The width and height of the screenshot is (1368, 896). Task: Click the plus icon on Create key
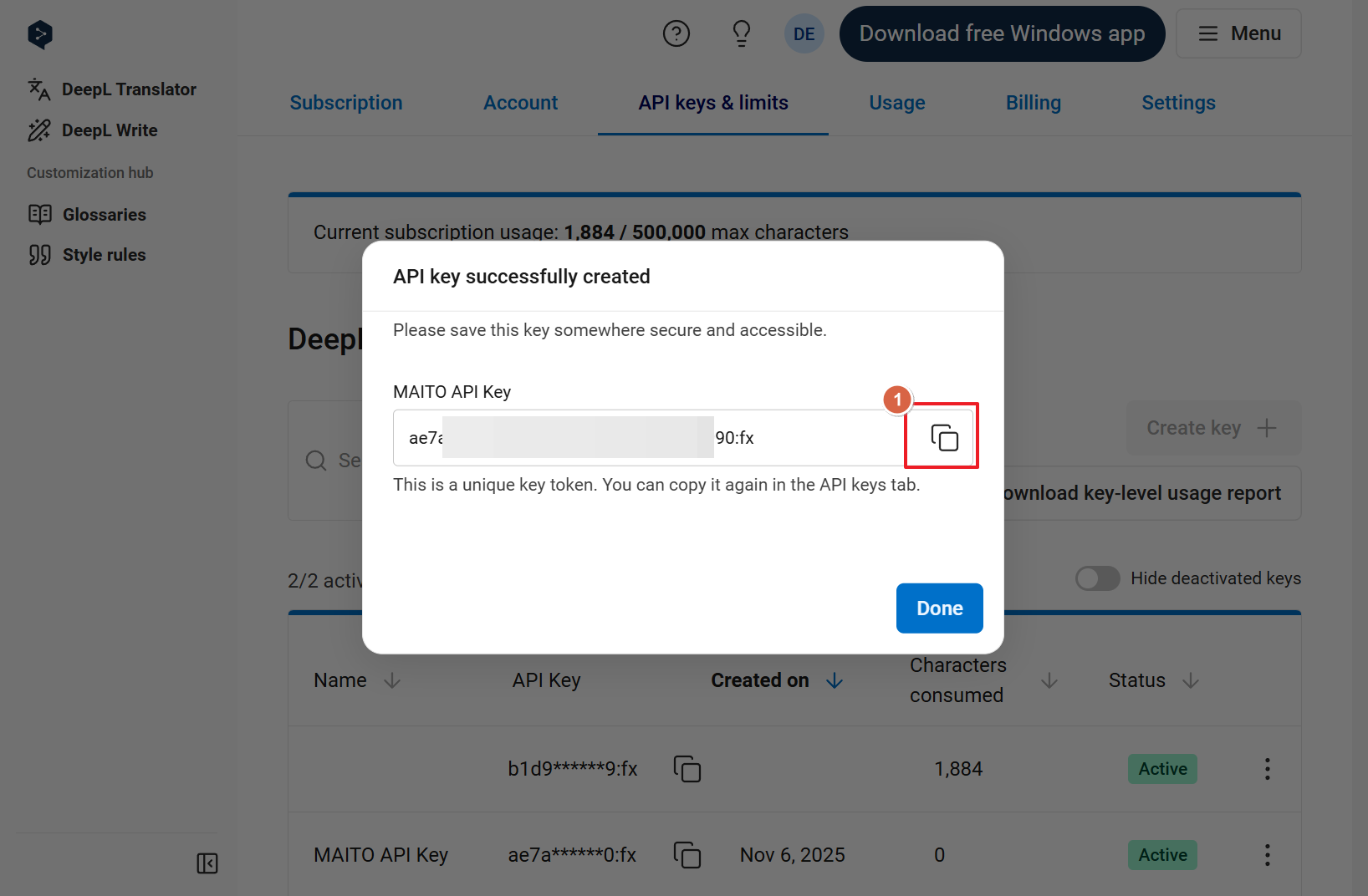pos(1267,428)
